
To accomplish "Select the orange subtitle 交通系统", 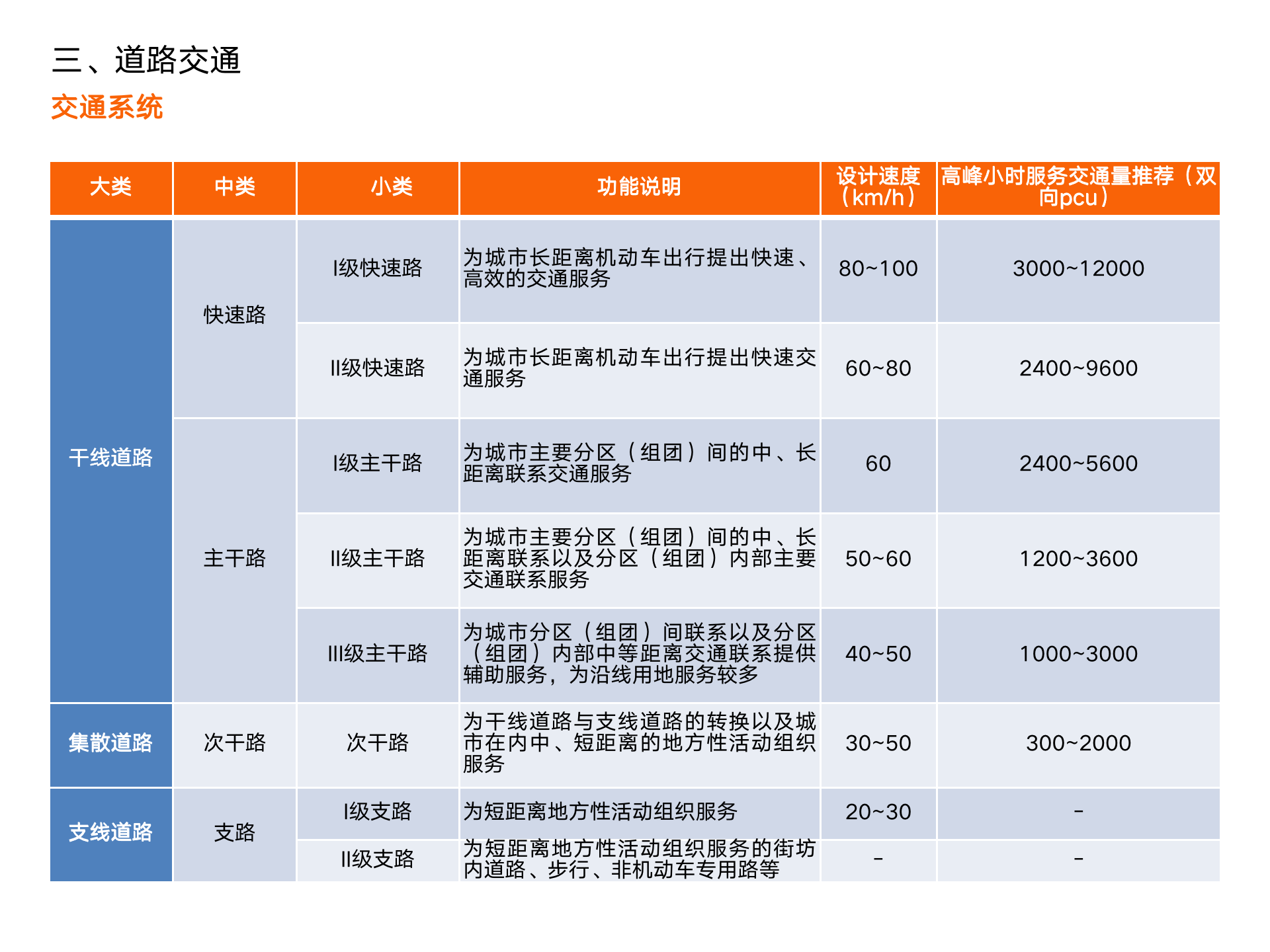I will coord(107,107).
